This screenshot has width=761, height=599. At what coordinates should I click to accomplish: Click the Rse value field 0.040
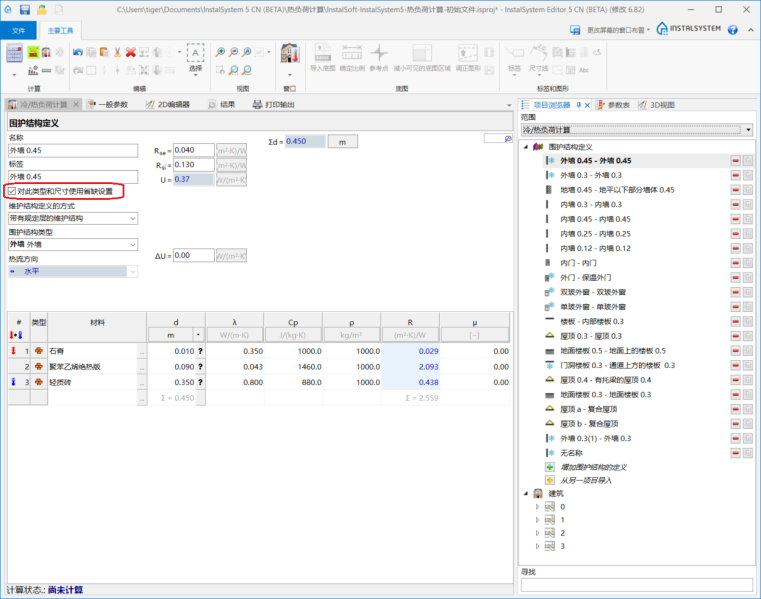coord(194,150)
